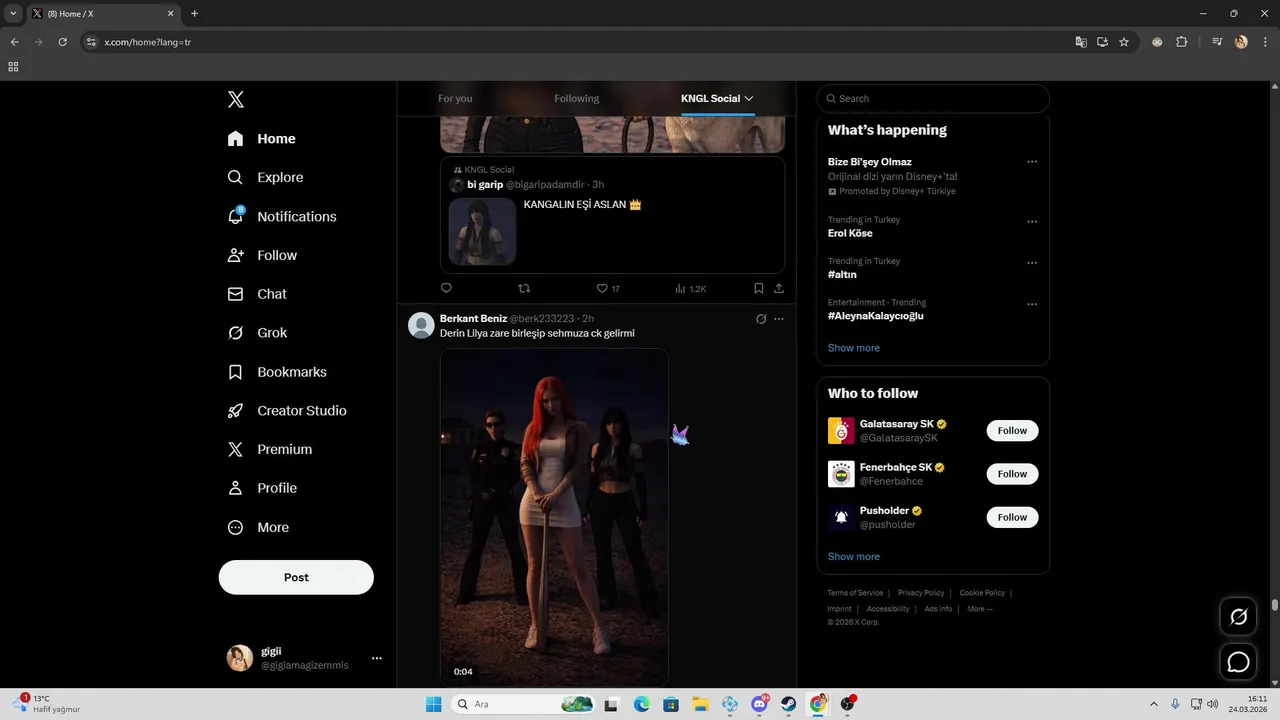The image size is (1280, 720).
Task: Open the quoted post thumbnail image
Action: [482, 231]
